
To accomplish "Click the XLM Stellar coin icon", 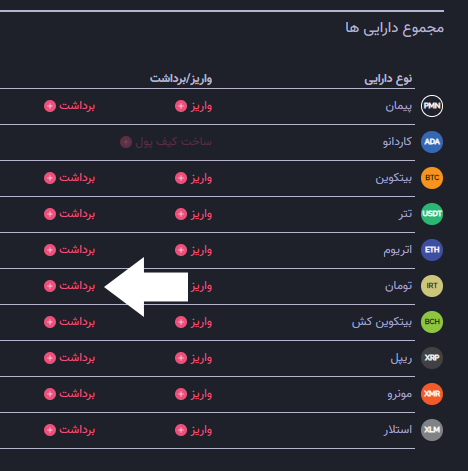I will pos(432,430).
